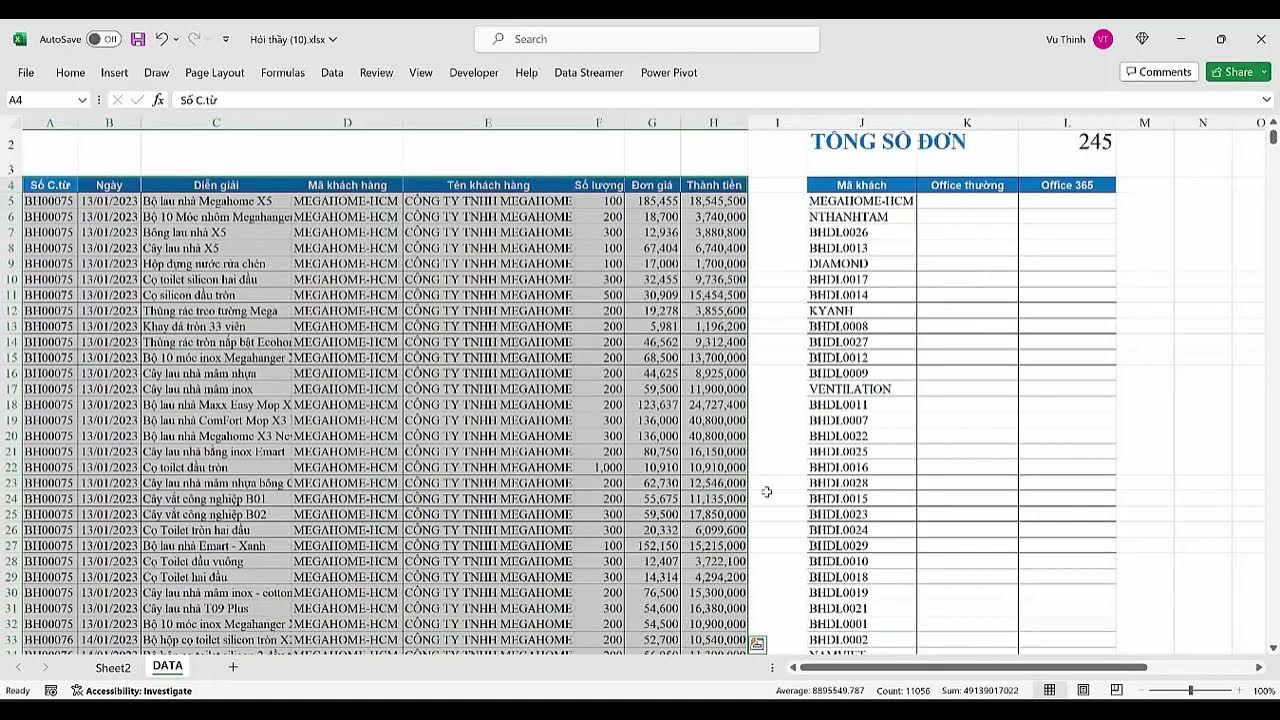1280x720 pixels.
Task: Switch to the Formulas tab
Action: [283, 72]
